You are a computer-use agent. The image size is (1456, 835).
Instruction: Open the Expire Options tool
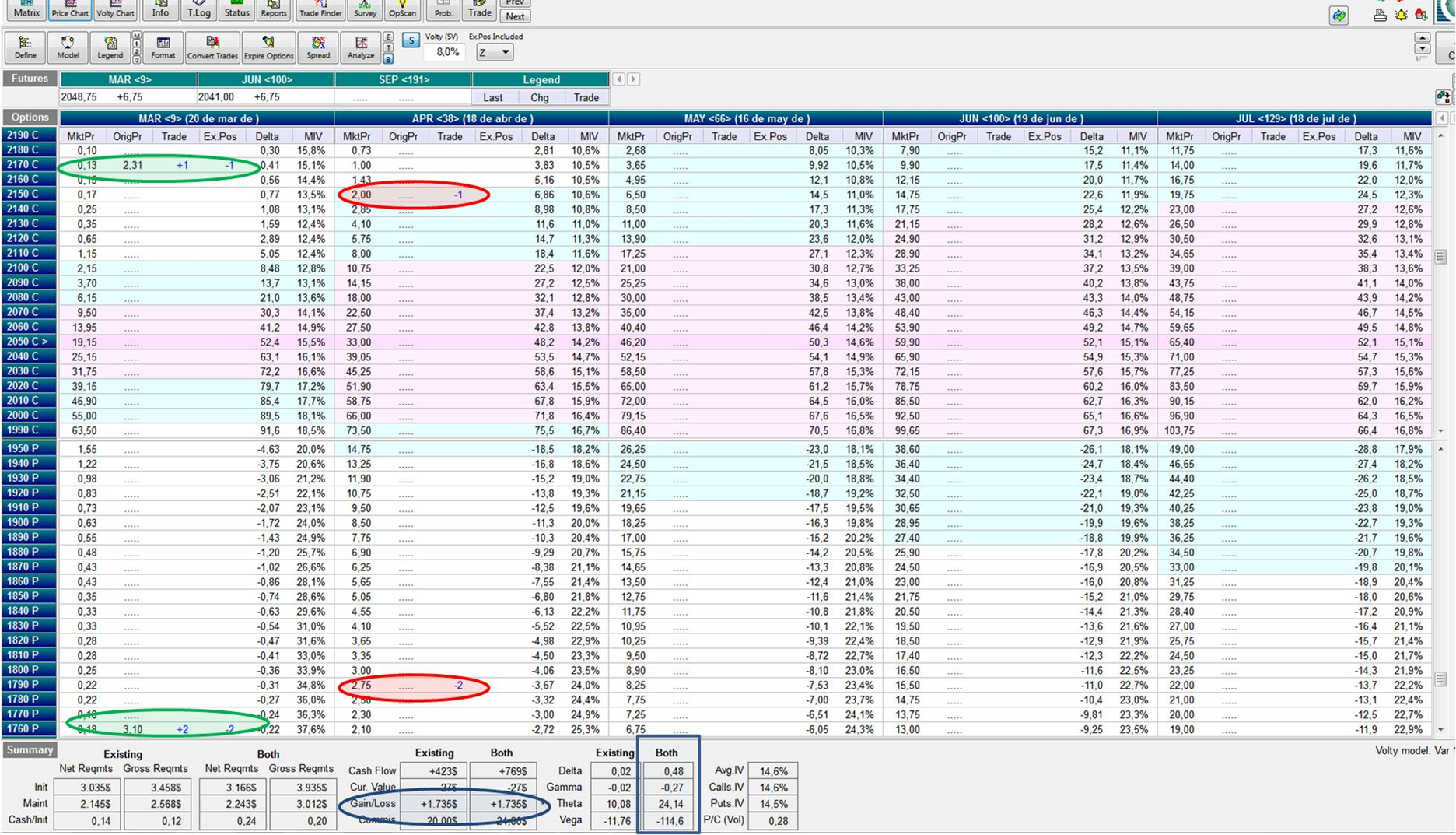tap(268, 47)
